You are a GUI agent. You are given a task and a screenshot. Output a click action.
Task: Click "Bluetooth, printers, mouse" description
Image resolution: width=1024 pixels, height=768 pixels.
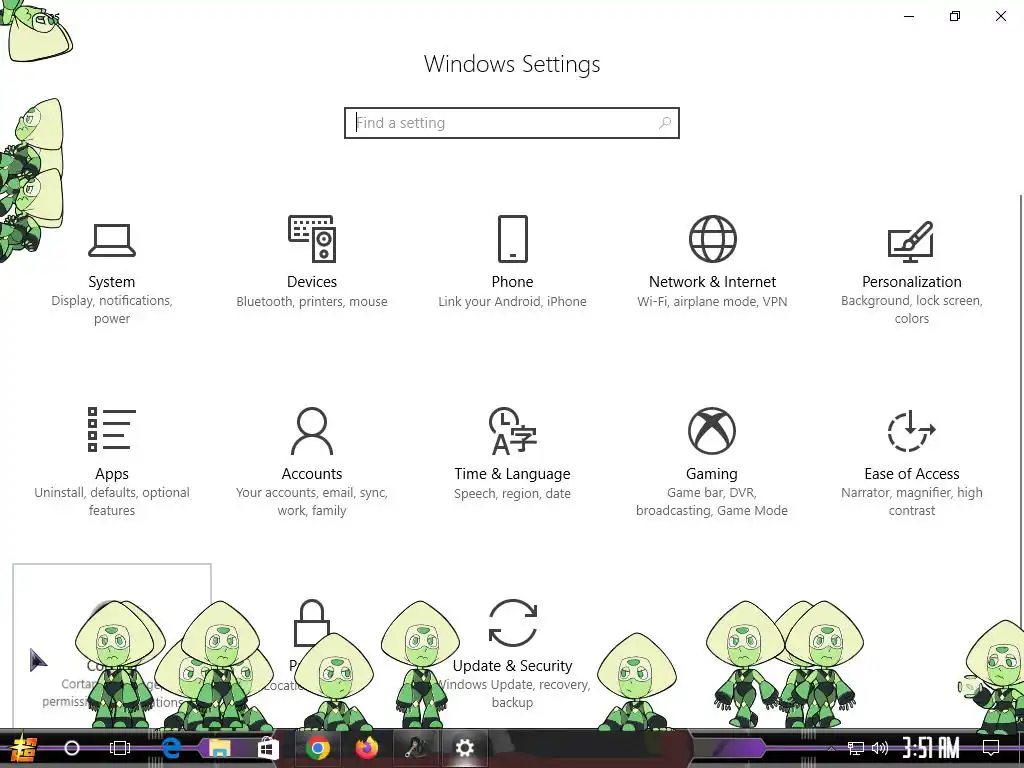pos(312,302)
